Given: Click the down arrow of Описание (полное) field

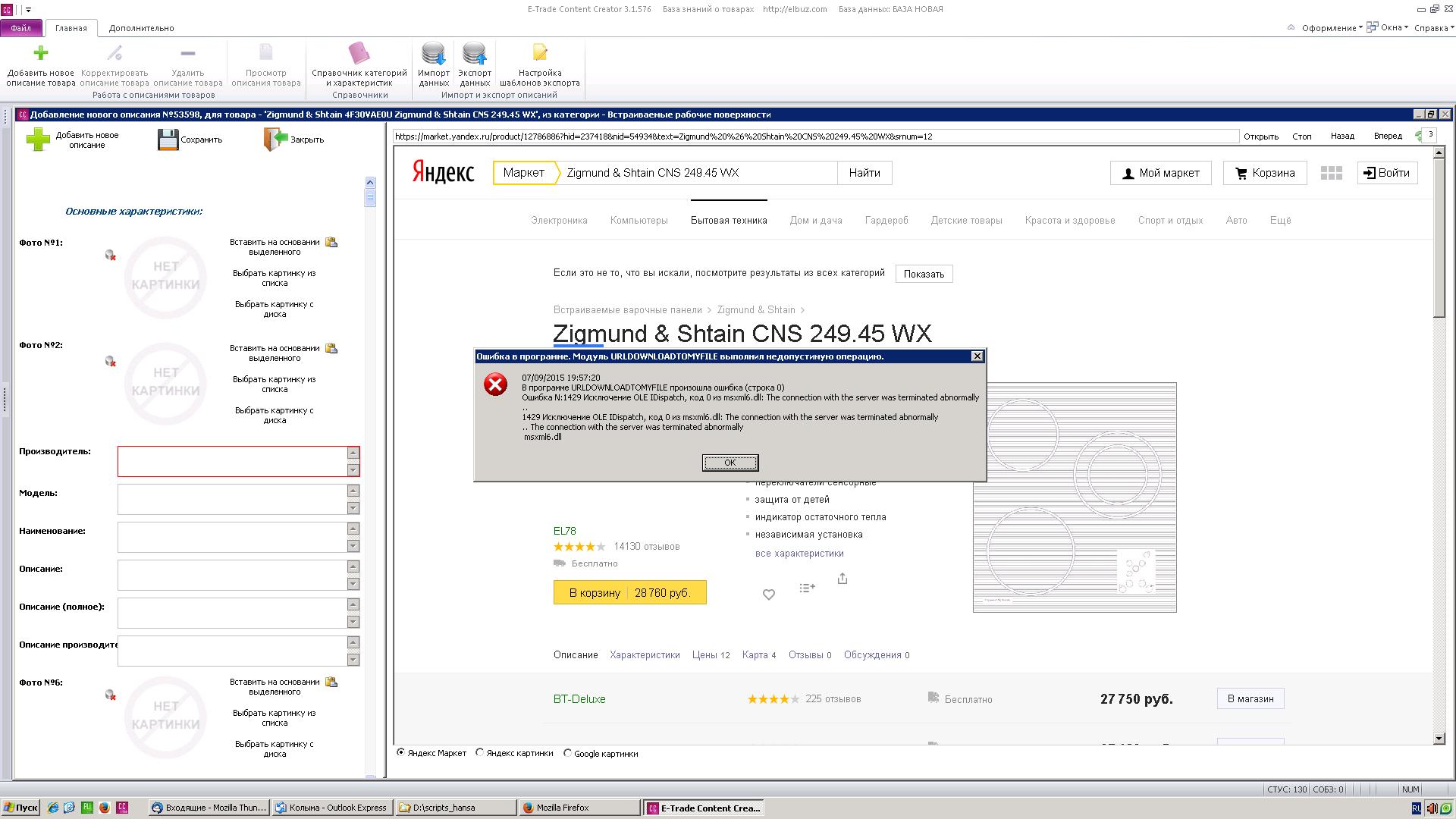Looking at the screenshot, I should coord(353,622).
